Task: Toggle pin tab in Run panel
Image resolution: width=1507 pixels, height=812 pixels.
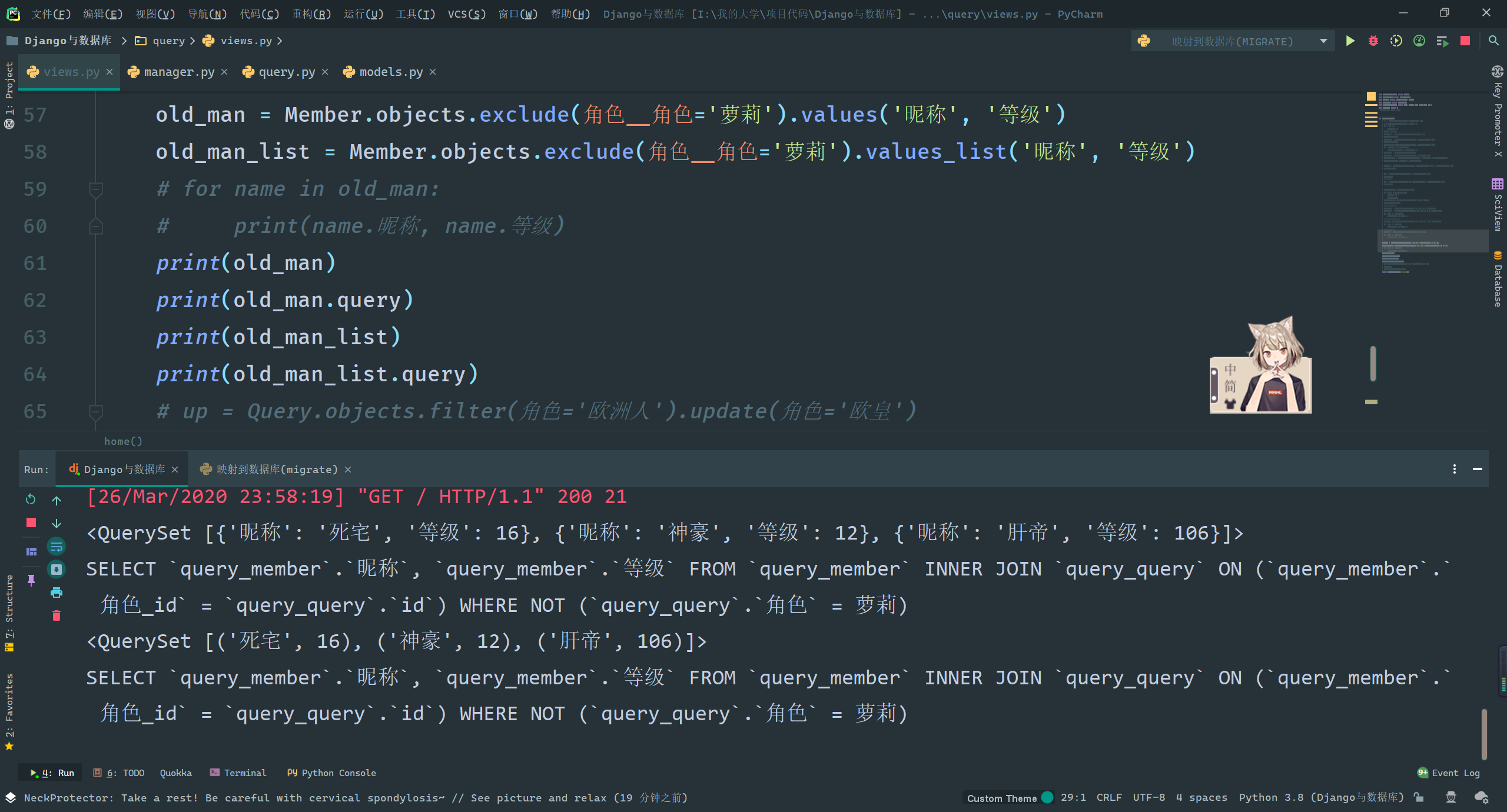Action: coord(31,580)
